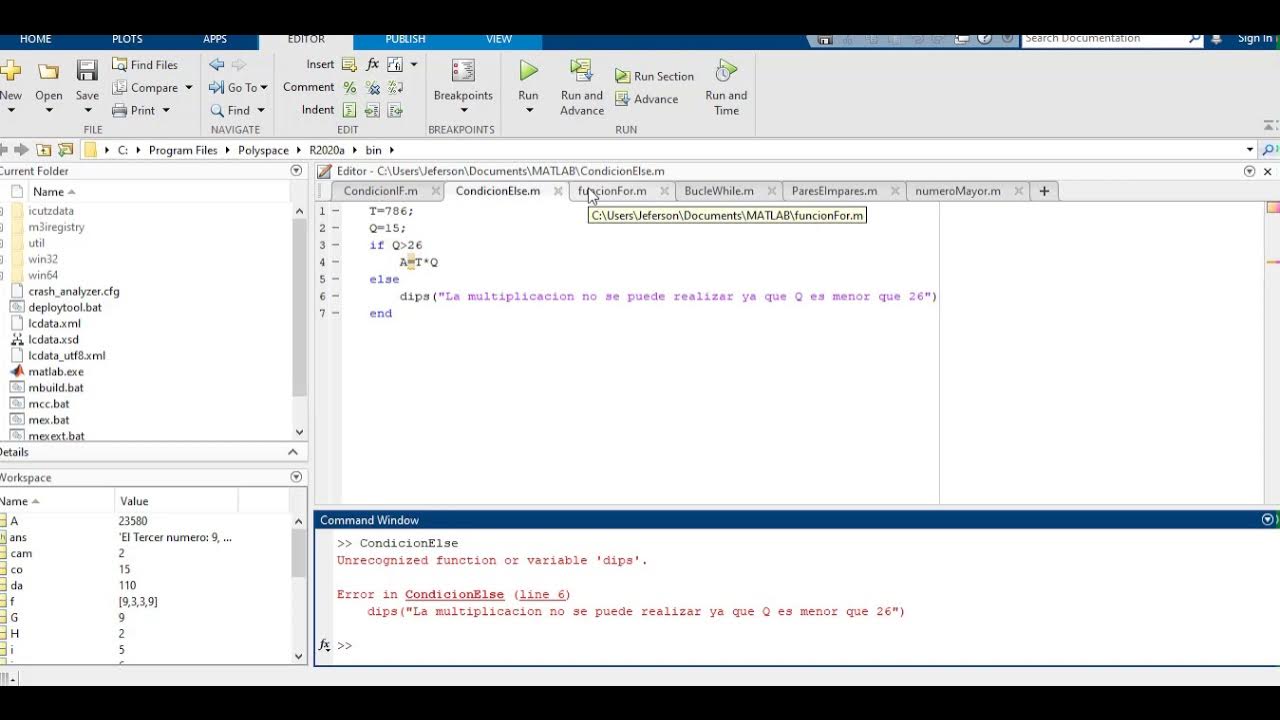Click Polyspace in the address path
The height and width of the screenshot is (720, 1280).
coord(264,150)
